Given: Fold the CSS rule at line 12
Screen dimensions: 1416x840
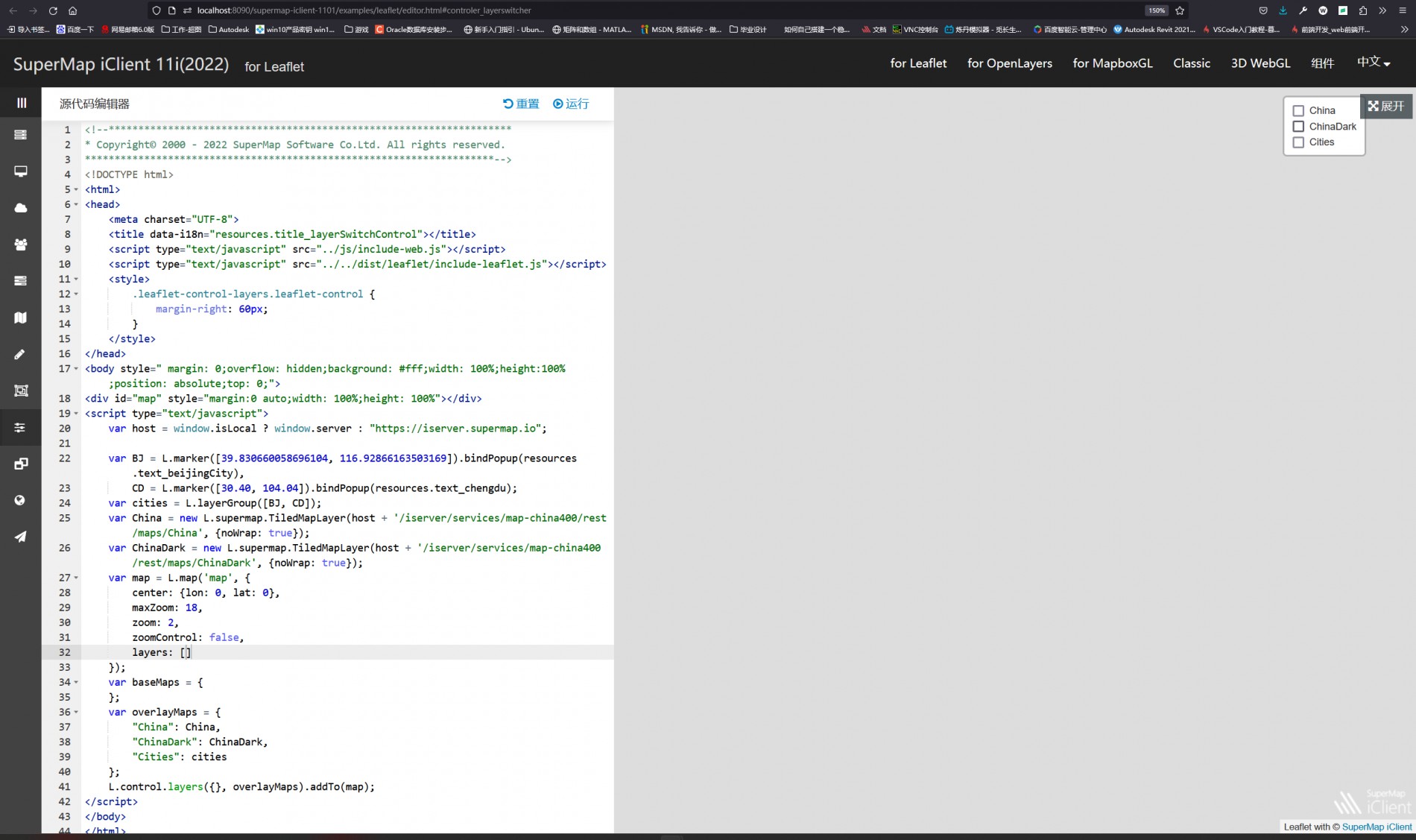Looking at the screenshot, I should (76, 294).
